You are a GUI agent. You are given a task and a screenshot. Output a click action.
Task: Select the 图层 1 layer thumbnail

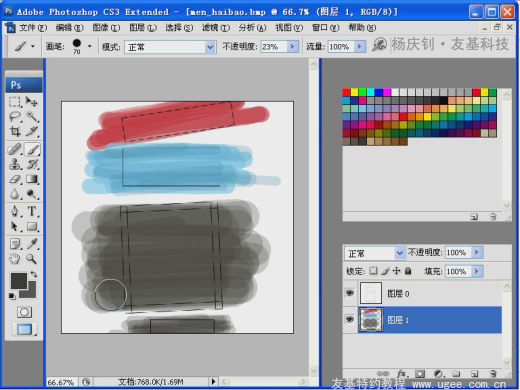371,320
